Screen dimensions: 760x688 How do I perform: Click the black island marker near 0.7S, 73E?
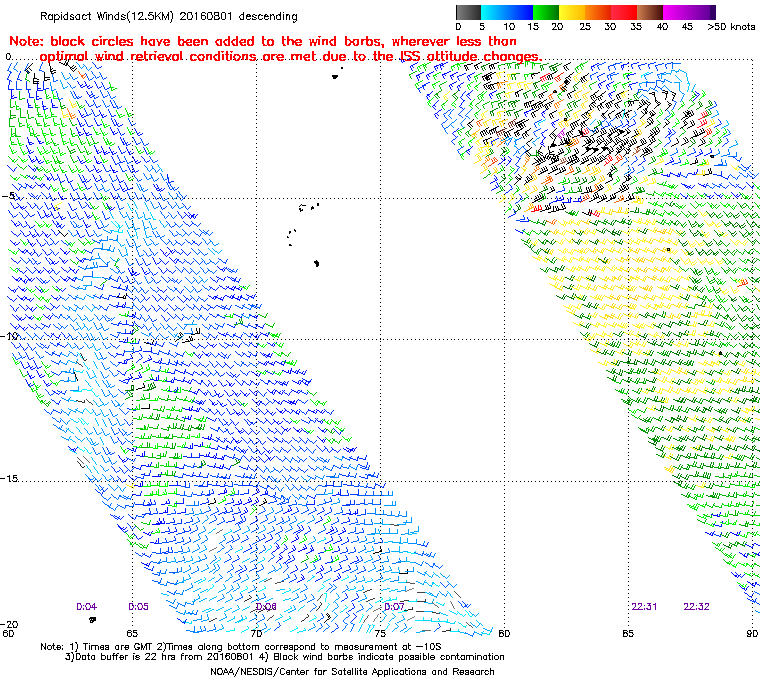pyautogui.click(x=335, y=77)
